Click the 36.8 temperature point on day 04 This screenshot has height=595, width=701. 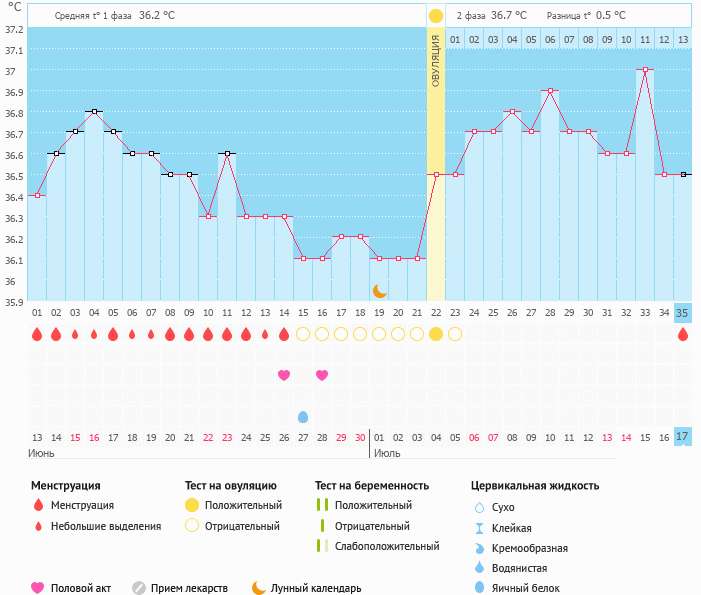tap(94, 112)
